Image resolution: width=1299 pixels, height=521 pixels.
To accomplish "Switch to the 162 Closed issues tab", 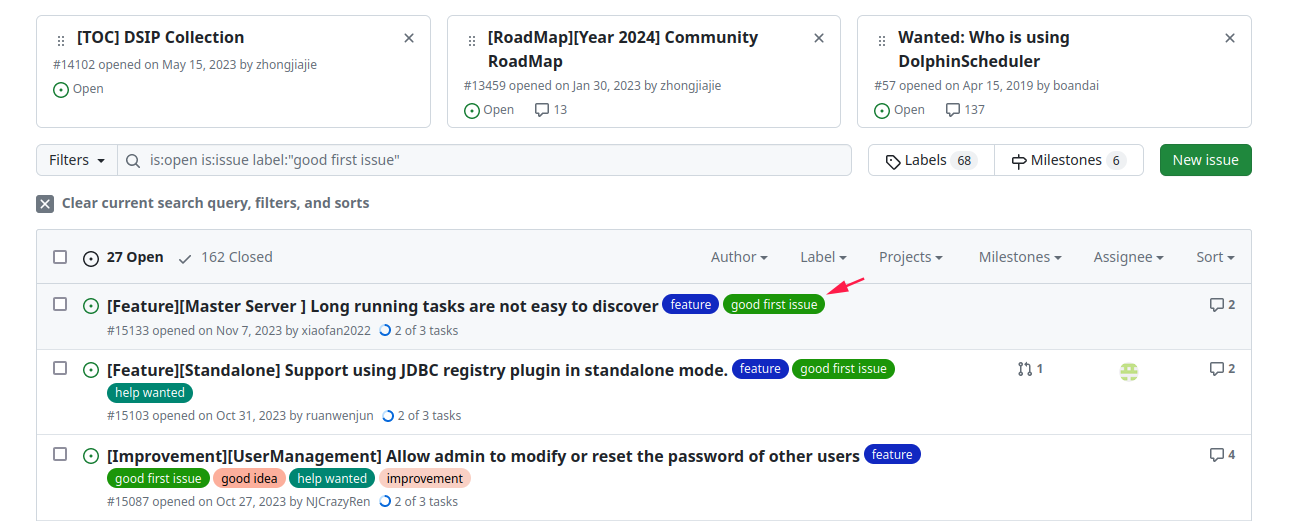I will pyautogui.click(x=225, y=257).
